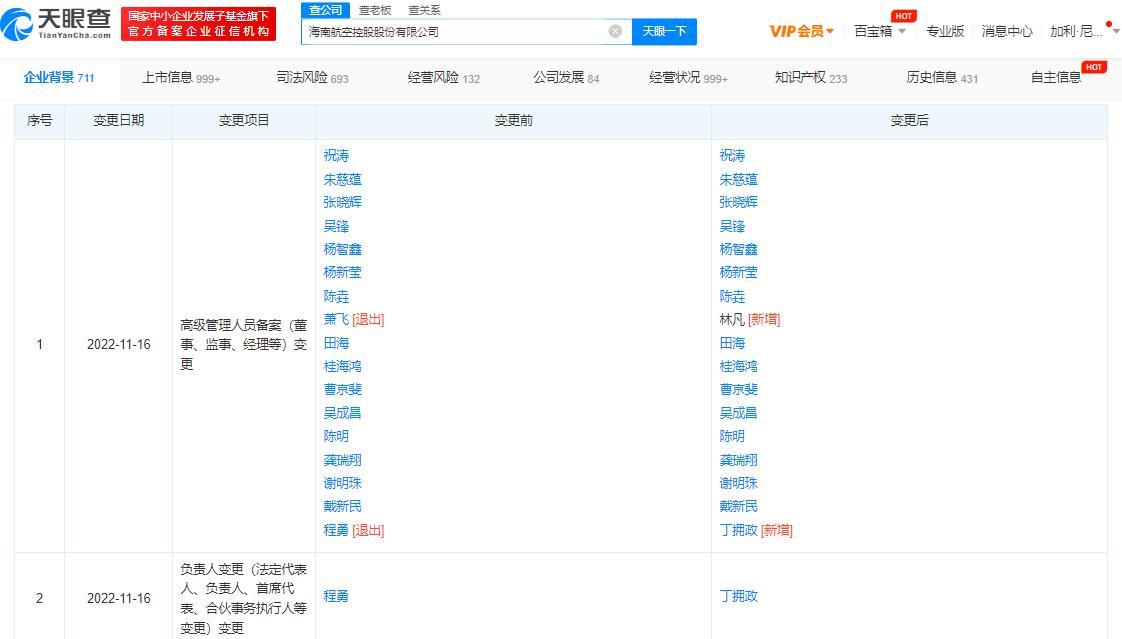Open 戴新民 in the 变更前 column
This screenshot has height=639, width=1122.
click(342, 506)
